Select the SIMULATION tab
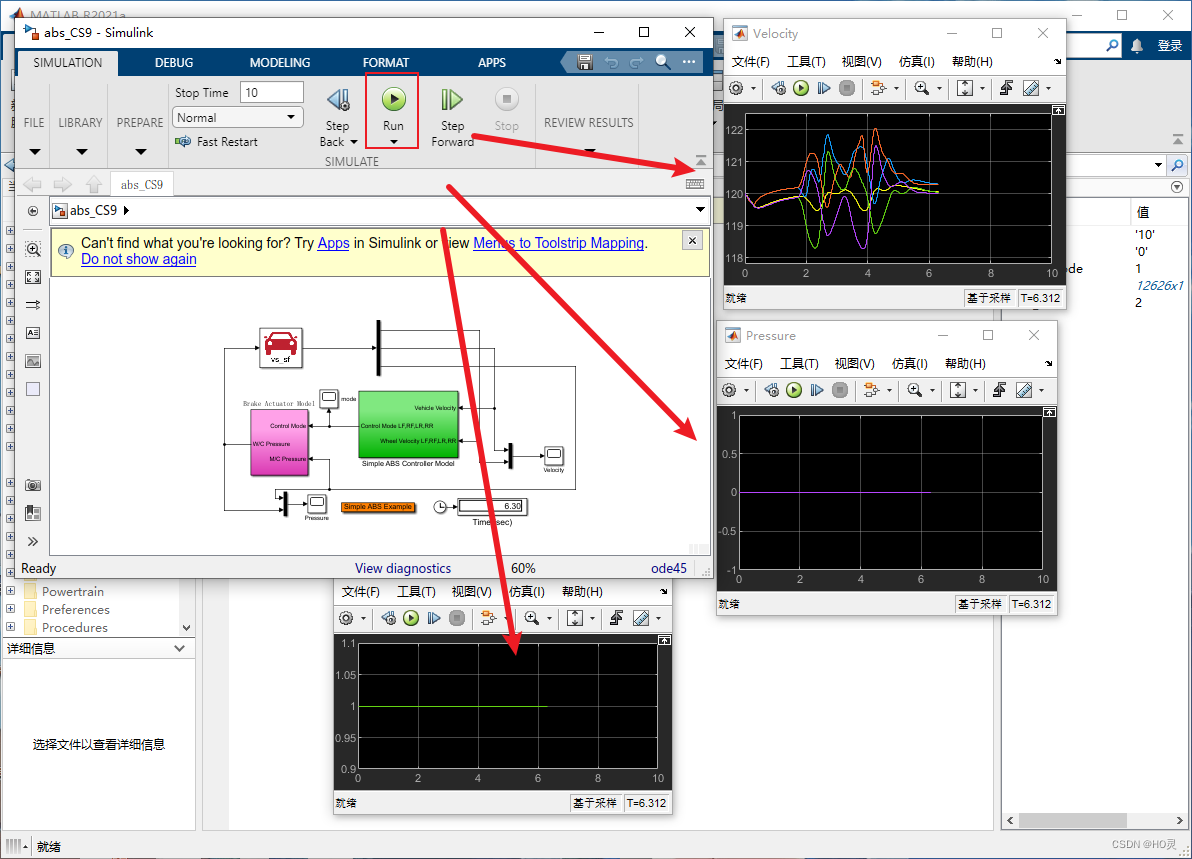 [68, 62]
